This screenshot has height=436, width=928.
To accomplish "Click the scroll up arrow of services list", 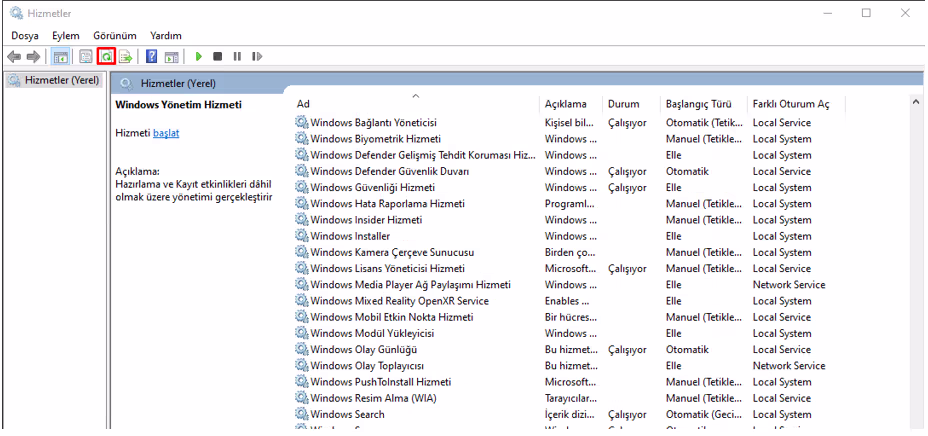I will tap(916, 102).
